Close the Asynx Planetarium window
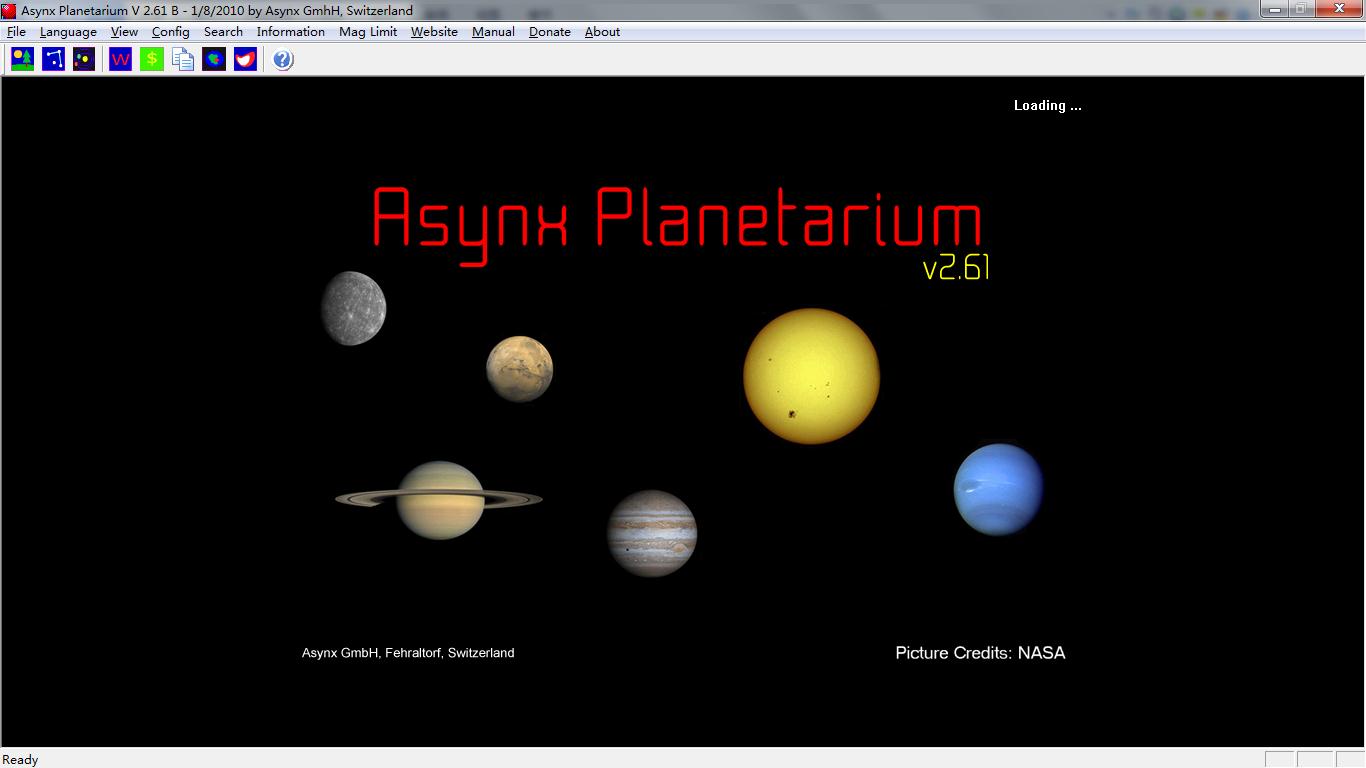The image size is (1366, 768). point(1339,9)
